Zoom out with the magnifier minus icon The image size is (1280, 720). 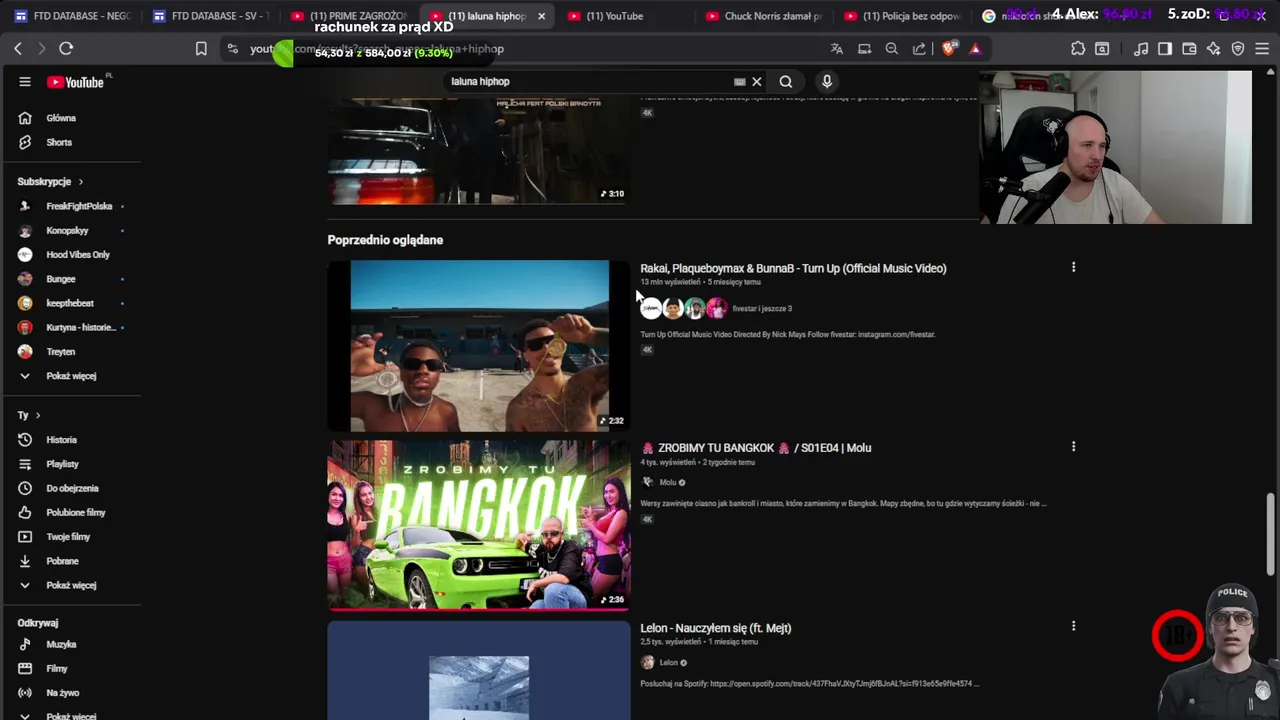[x=891, y=49]
